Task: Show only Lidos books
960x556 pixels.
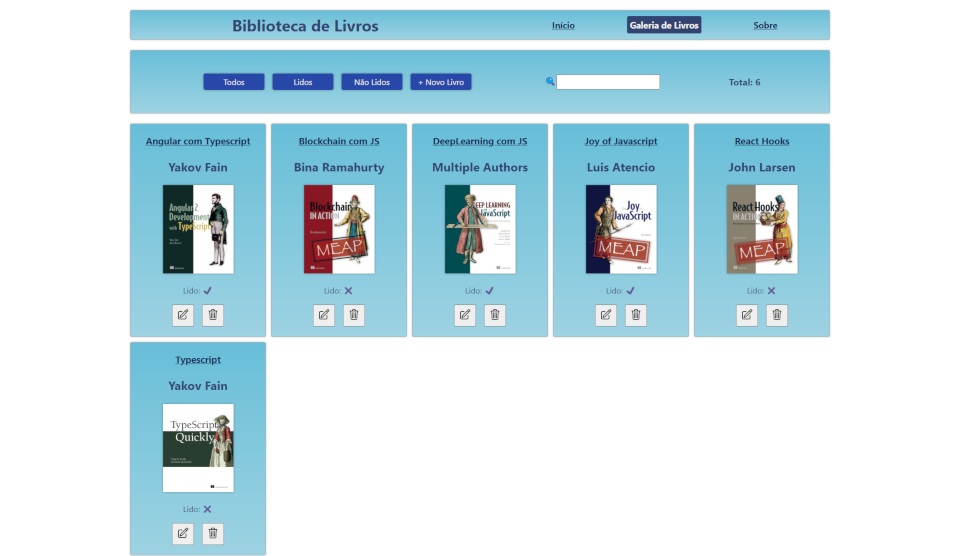Action: click(303, 82)
